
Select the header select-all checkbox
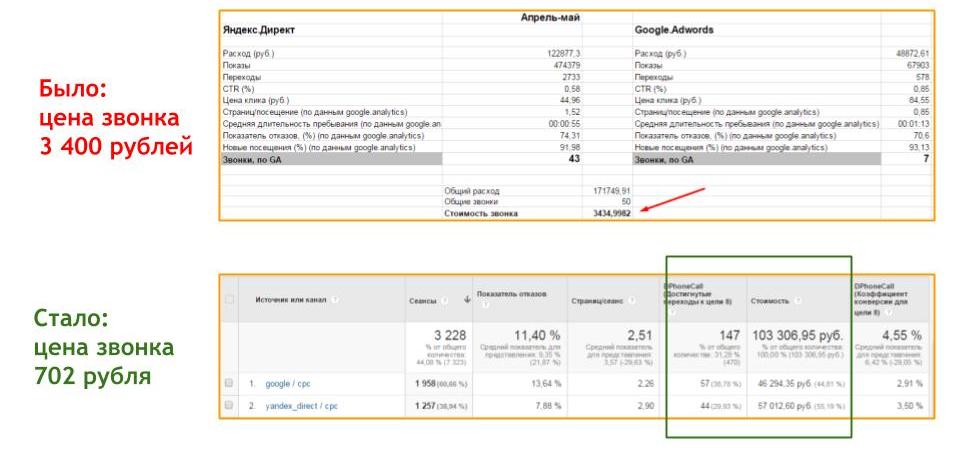231,299
